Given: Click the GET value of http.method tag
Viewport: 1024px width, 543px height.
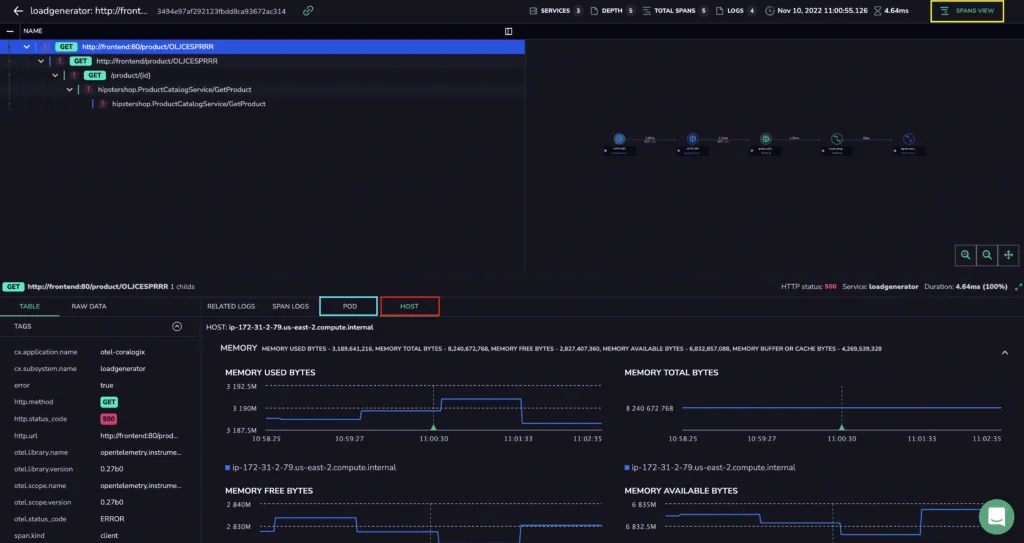Looking at the screenshot, I should [109, 402].
